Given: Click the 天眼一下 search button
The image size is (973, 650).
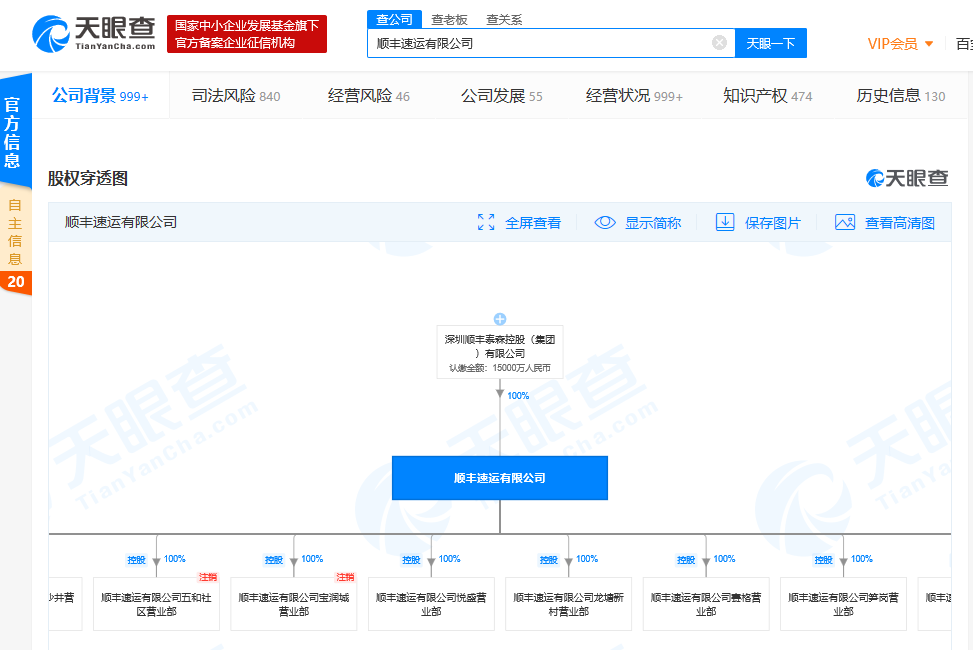Looking at the screenshot, I should [x=771, y=43].
